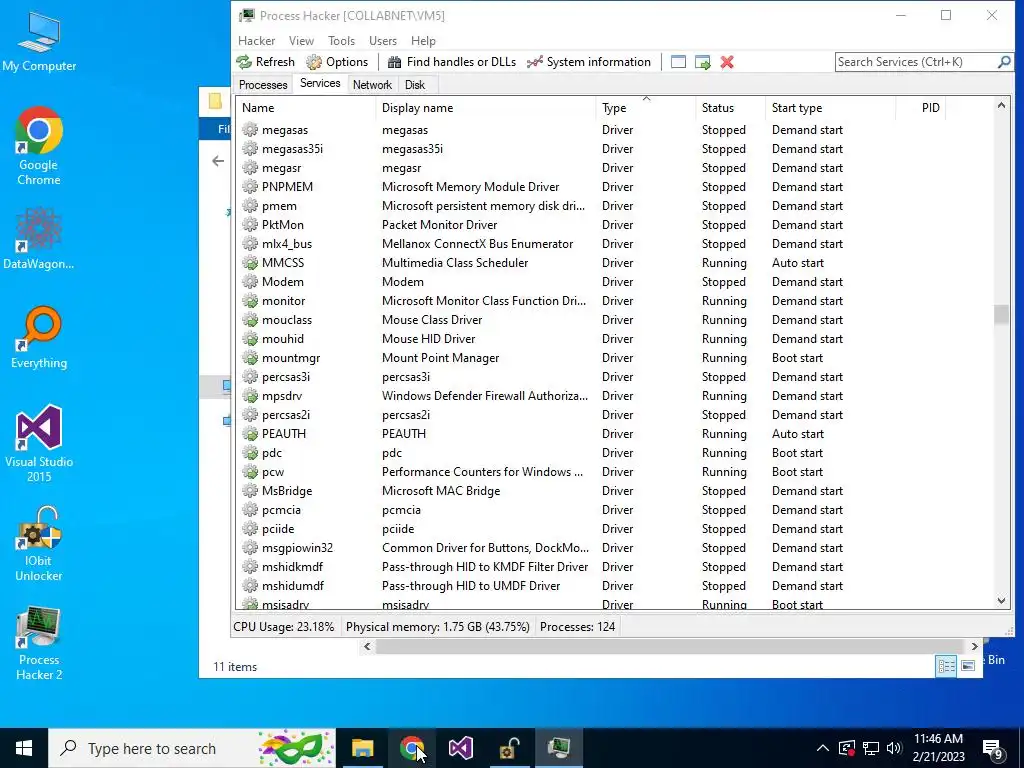Image resolution: width=1024 pixels, height=768 pixels.
Task: Open the Hacker menu
Action: [x=257, y=40]
